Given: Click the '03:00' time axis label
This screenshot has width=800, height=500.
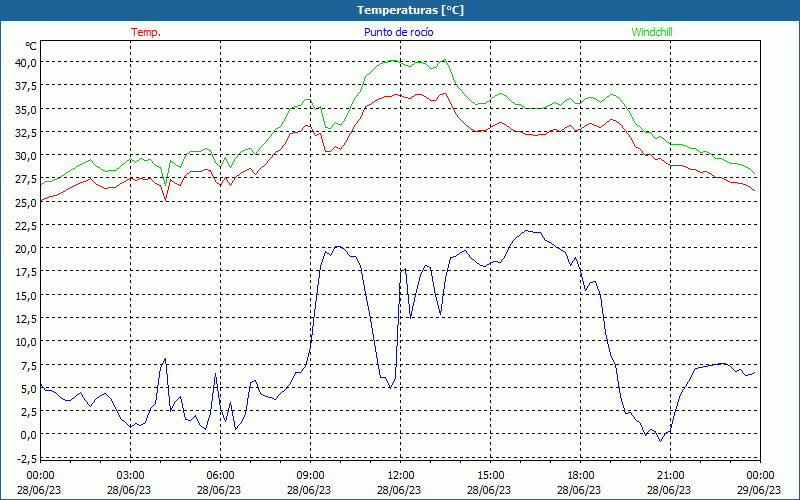Looking at the screenshot, I should click(x=130, y=476).
